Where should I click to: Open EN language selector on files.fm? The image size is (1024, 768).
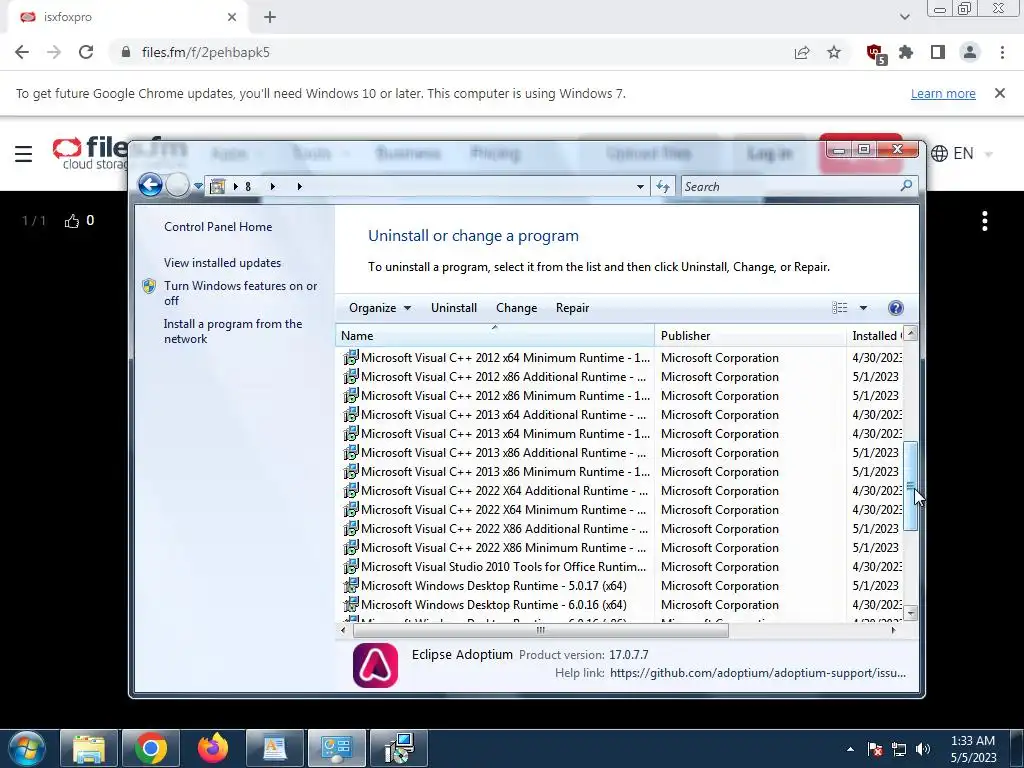961,153
